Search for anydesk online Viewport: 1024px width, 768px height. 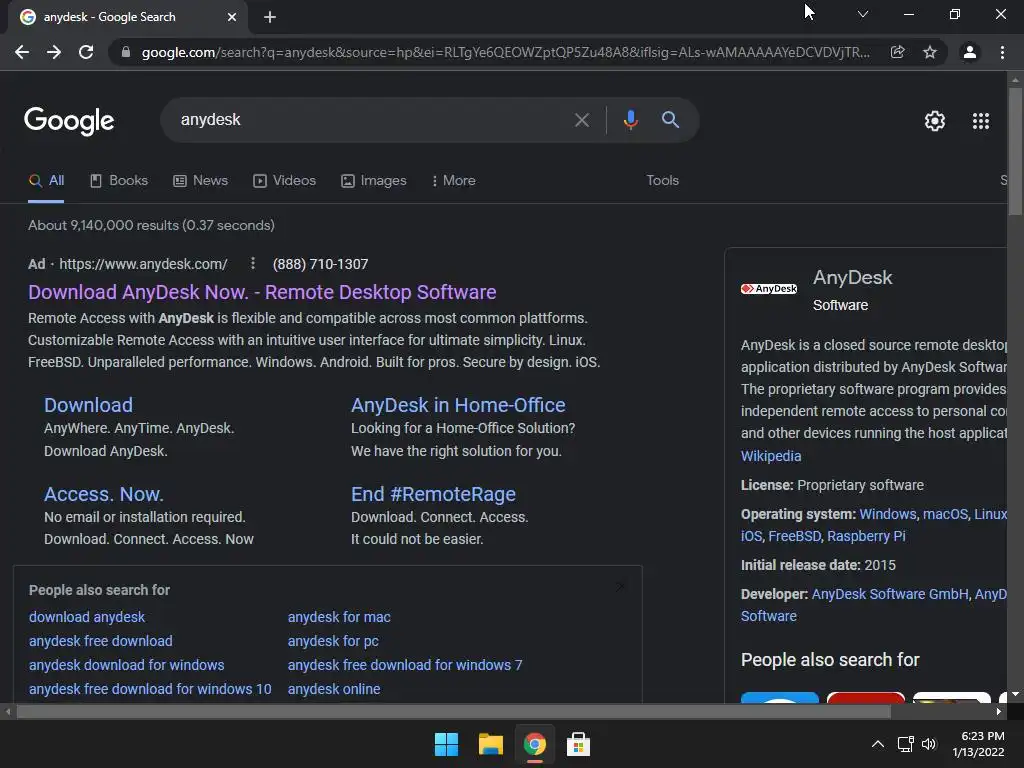[334, 689]
